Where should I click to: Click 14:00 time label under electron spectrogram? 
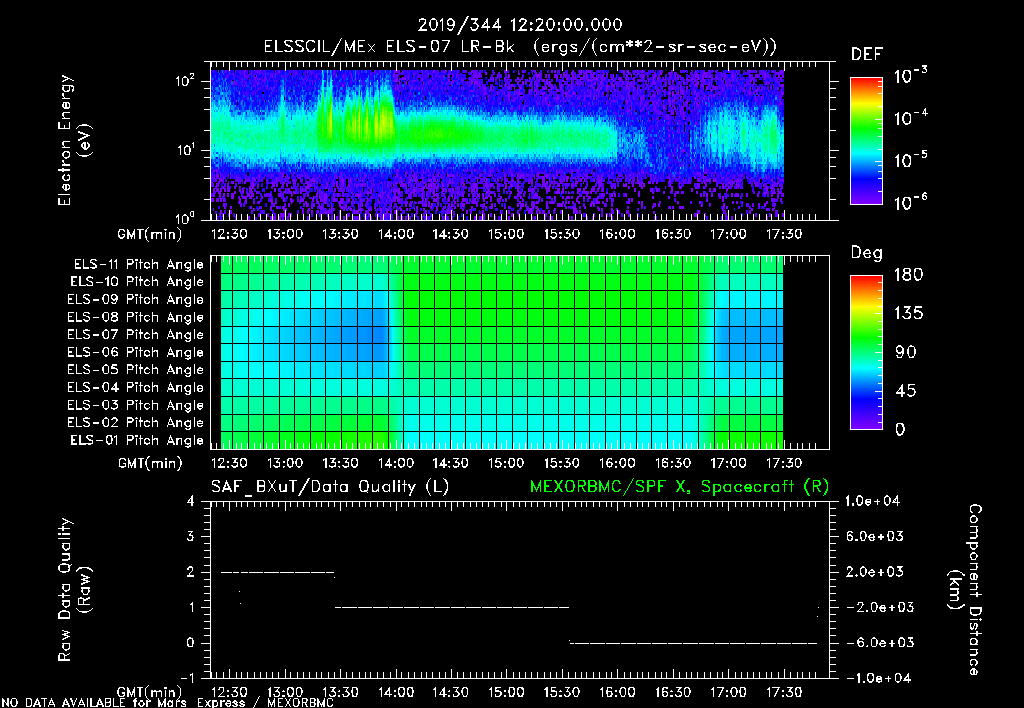pyautogui.click(x=395, y=234)
